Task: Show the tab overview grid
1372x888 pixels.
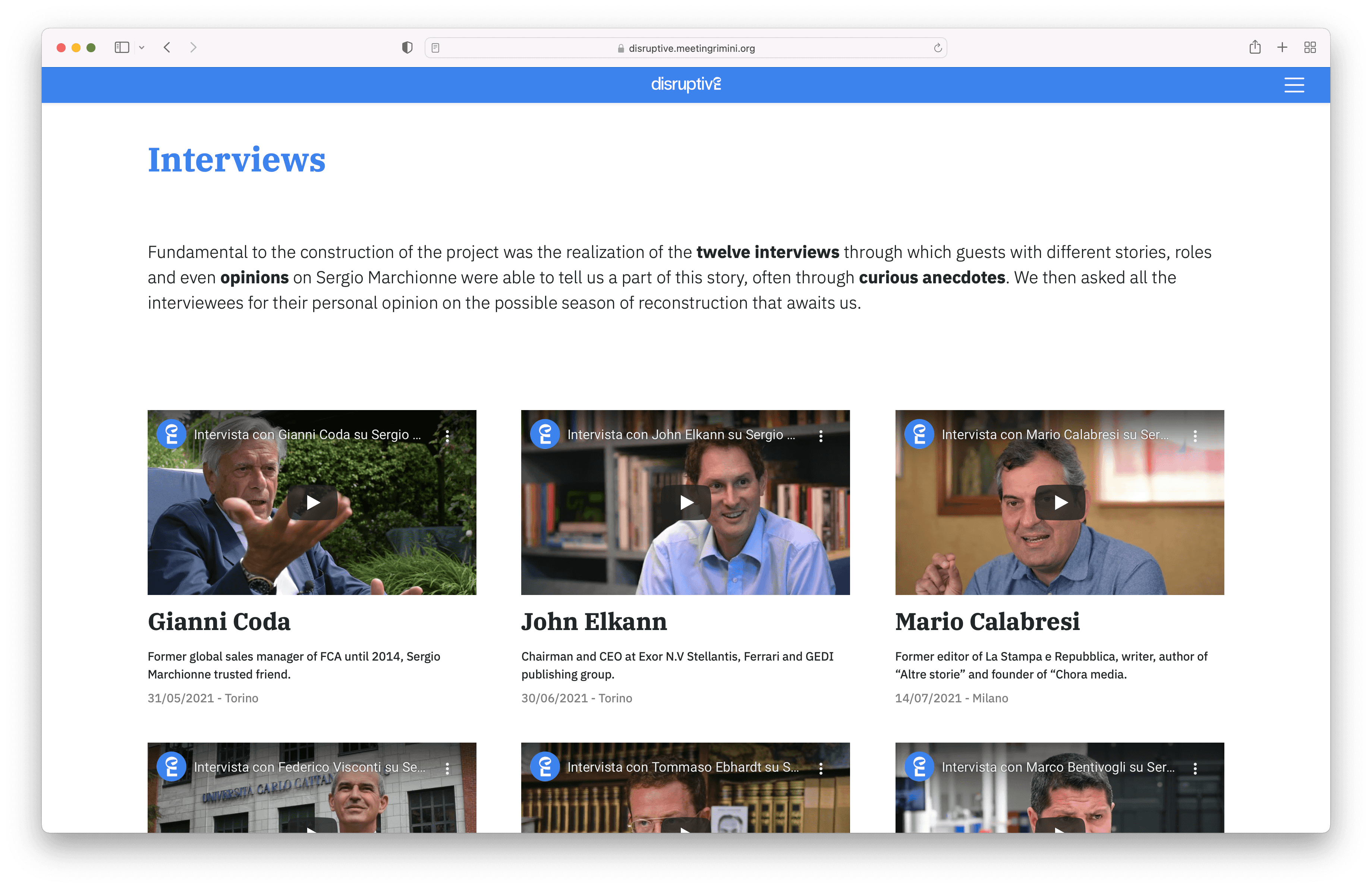Action: (1310, 48)
